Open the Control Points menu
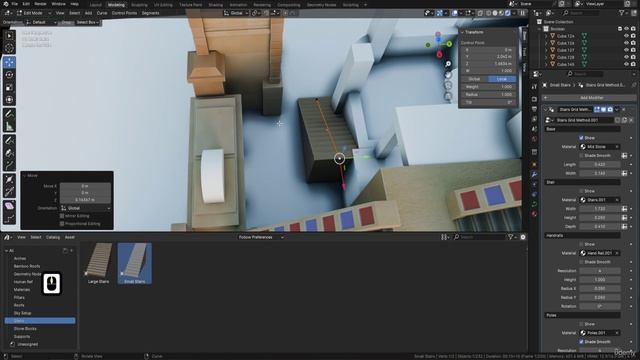The width and height of the screenshot is (640, 360). coord(124,13)
